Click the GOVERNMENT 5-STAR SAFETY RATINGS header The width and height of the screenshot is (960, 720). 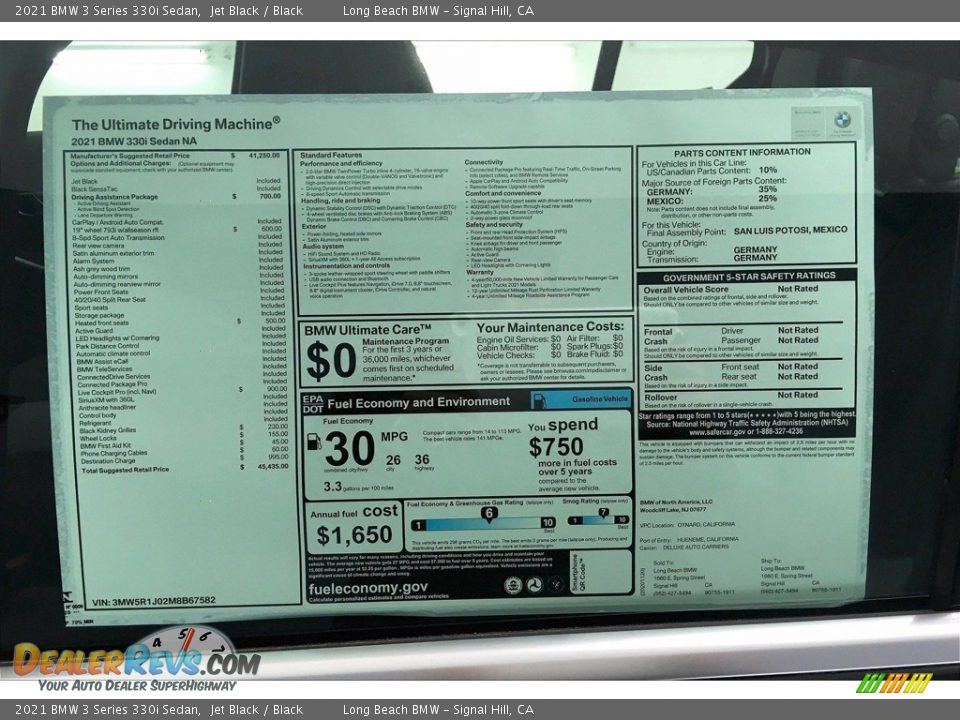pos(749,277)
